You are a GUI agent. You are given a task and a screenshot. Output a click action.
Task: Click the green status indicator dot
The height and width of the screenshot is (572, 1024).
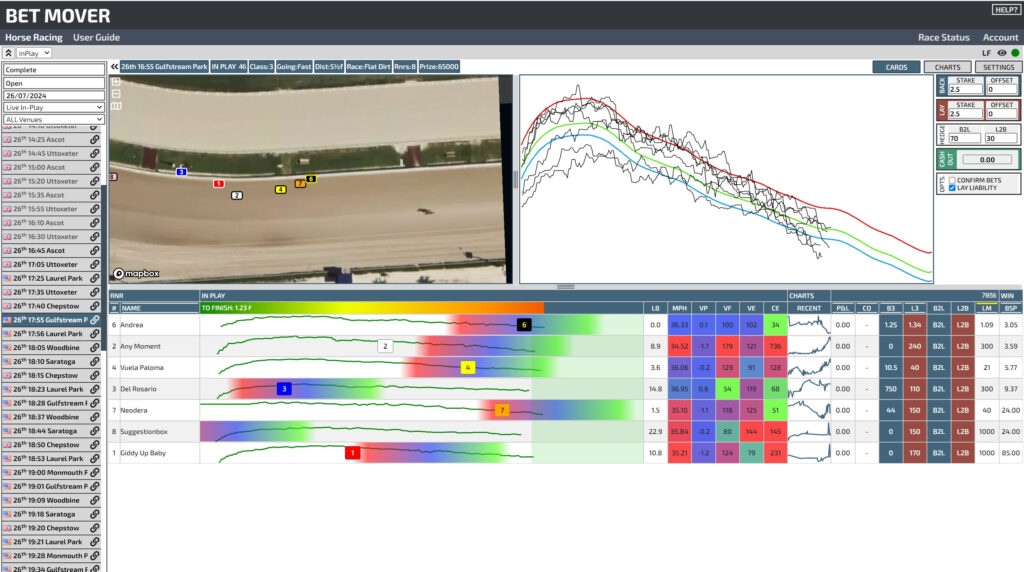point(1015,53)
